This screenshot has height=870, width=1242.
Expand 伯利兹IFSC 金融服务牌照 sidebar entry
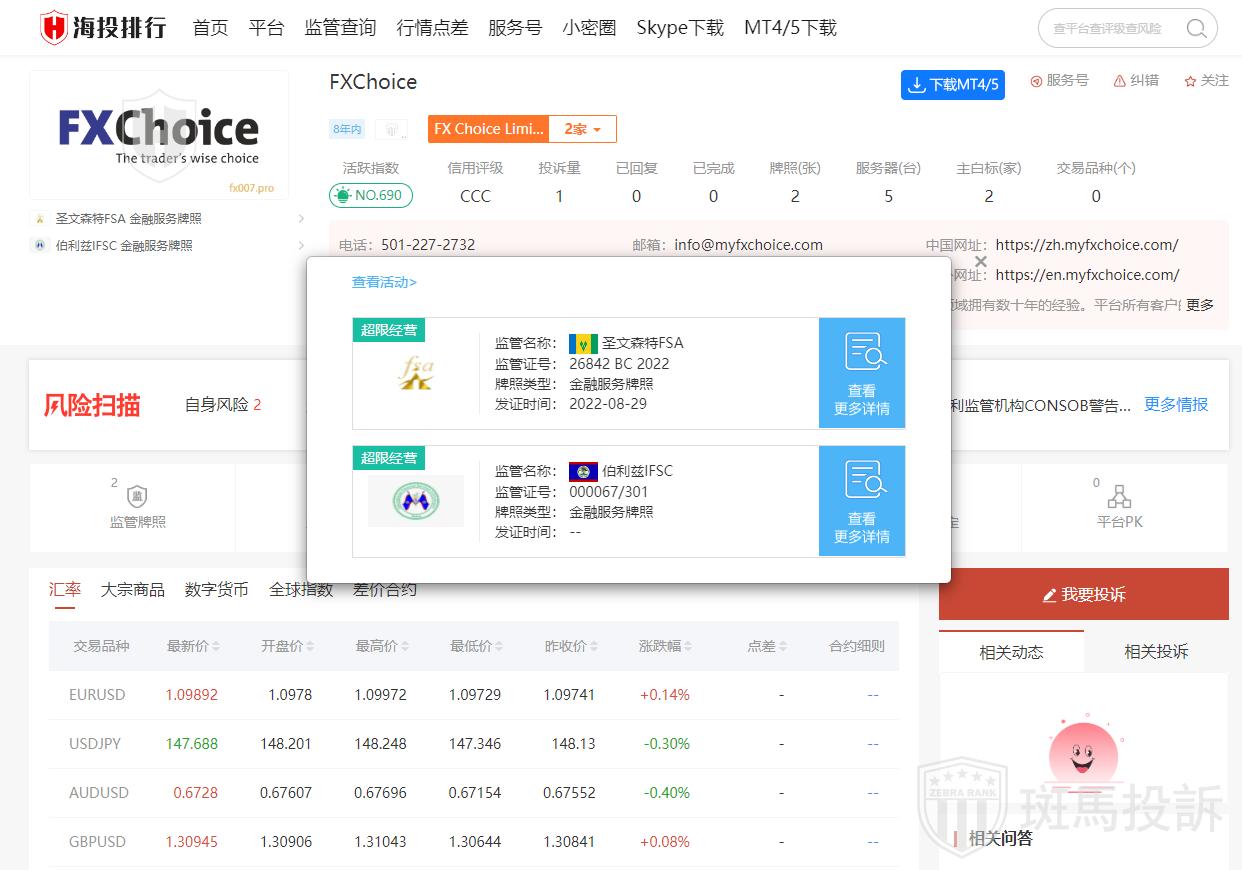click(x=301, y=245)
